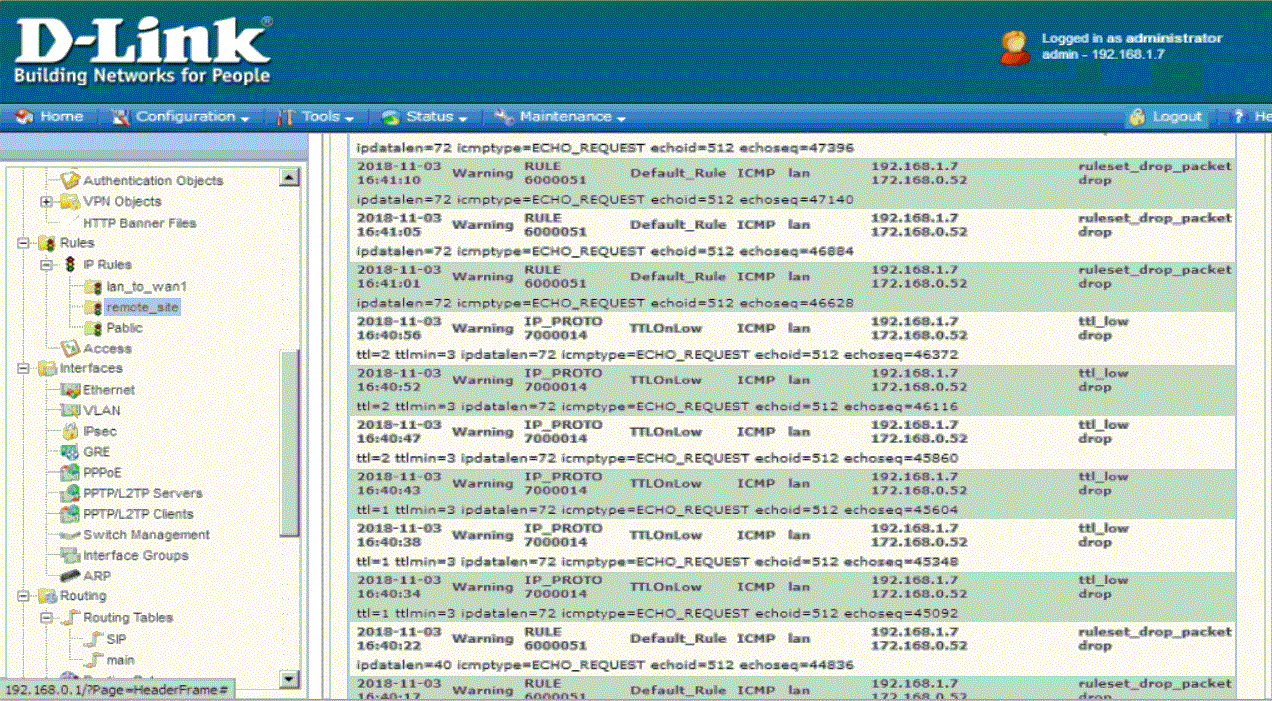The height and width of the screenshot is (701, 1272).
Task: Click the PPPoE interface icon
Action: pyautogui.click(x=69, y=473)
